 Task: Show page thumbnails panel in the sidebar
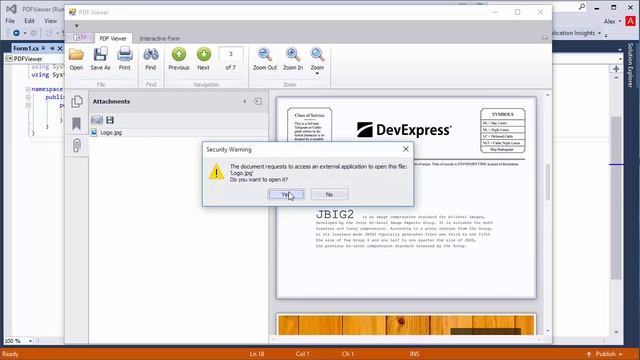[x=77, y=101]
